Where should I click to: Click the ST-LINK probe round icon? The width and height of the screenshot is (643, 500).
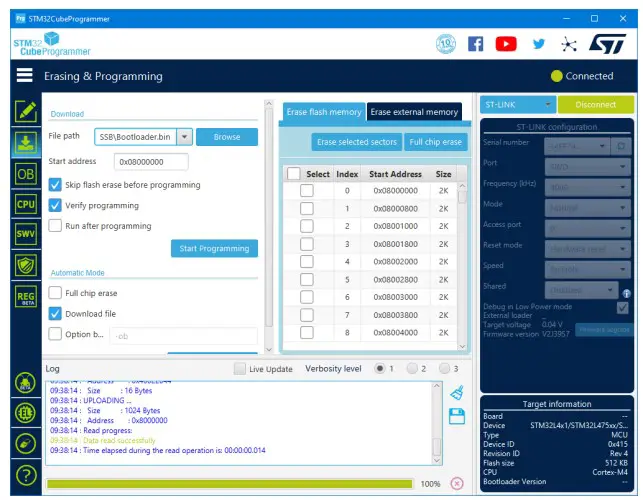click(x=25, y=444)
